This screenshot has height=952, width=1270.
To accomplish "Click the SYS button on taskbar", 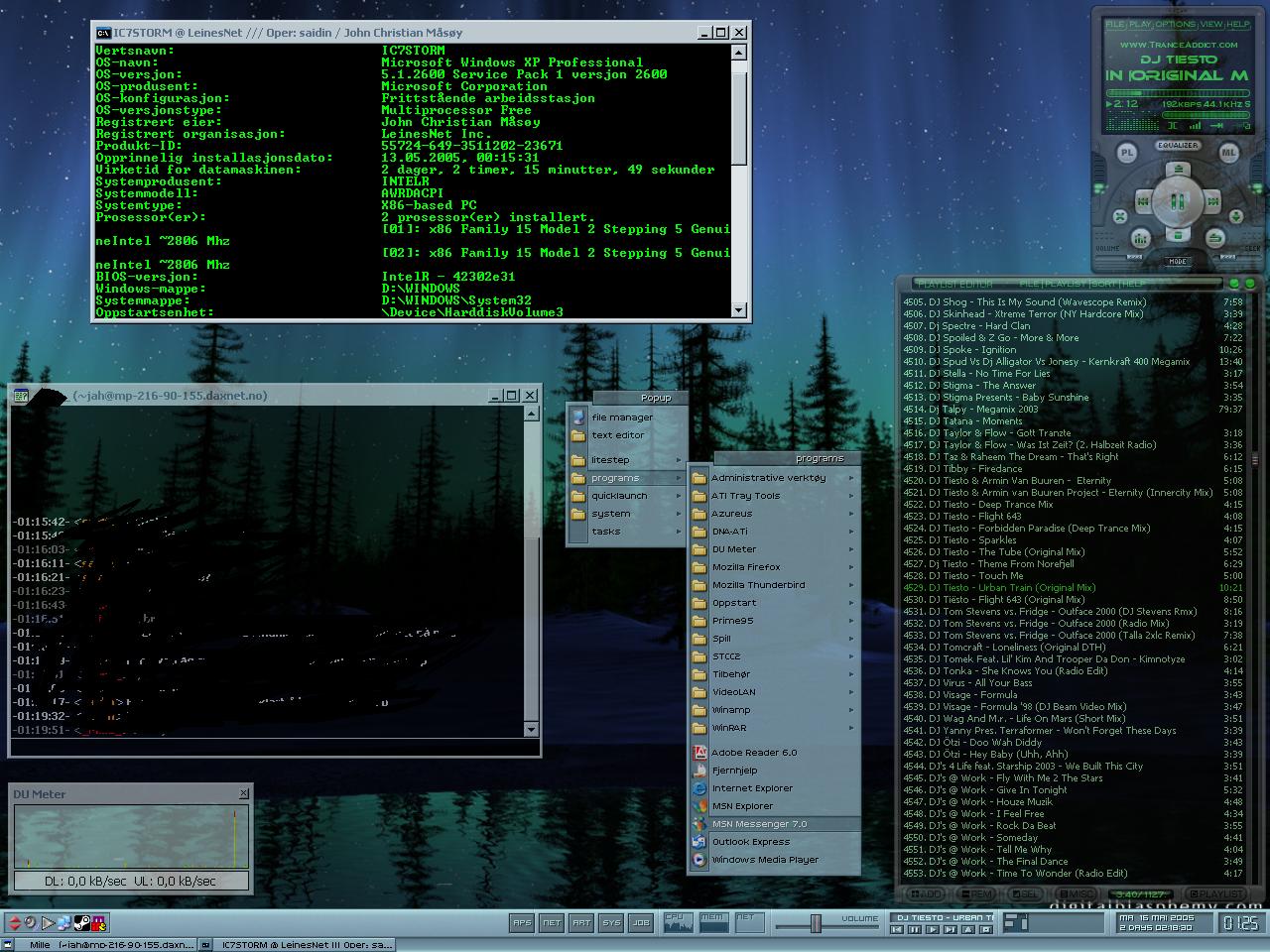I will pos(611,923).
